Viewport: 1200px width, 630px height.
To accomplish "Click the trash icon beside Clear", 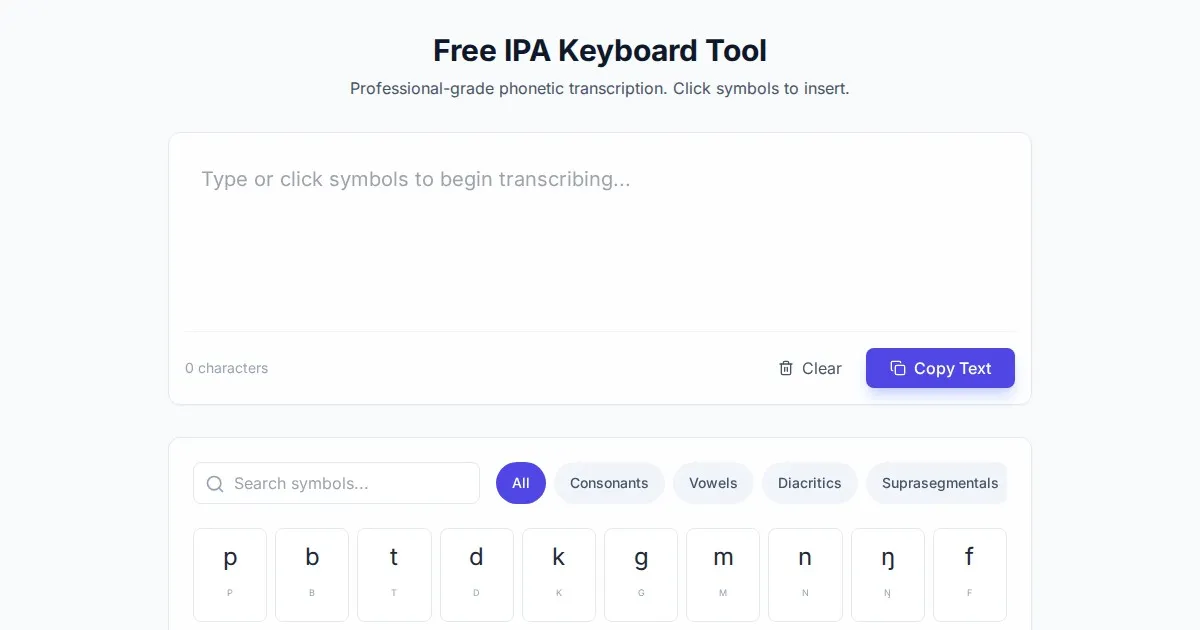I will (x=786, y=368).
